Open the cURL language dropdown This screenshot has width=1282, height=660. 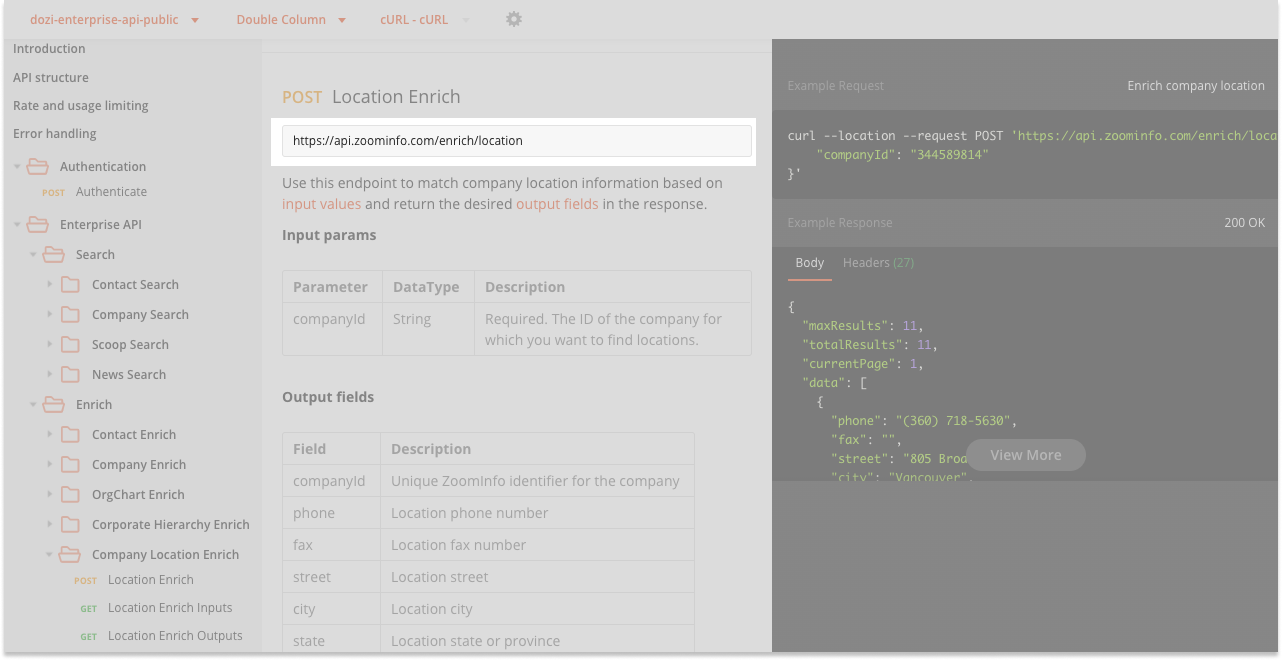point(414,19)
